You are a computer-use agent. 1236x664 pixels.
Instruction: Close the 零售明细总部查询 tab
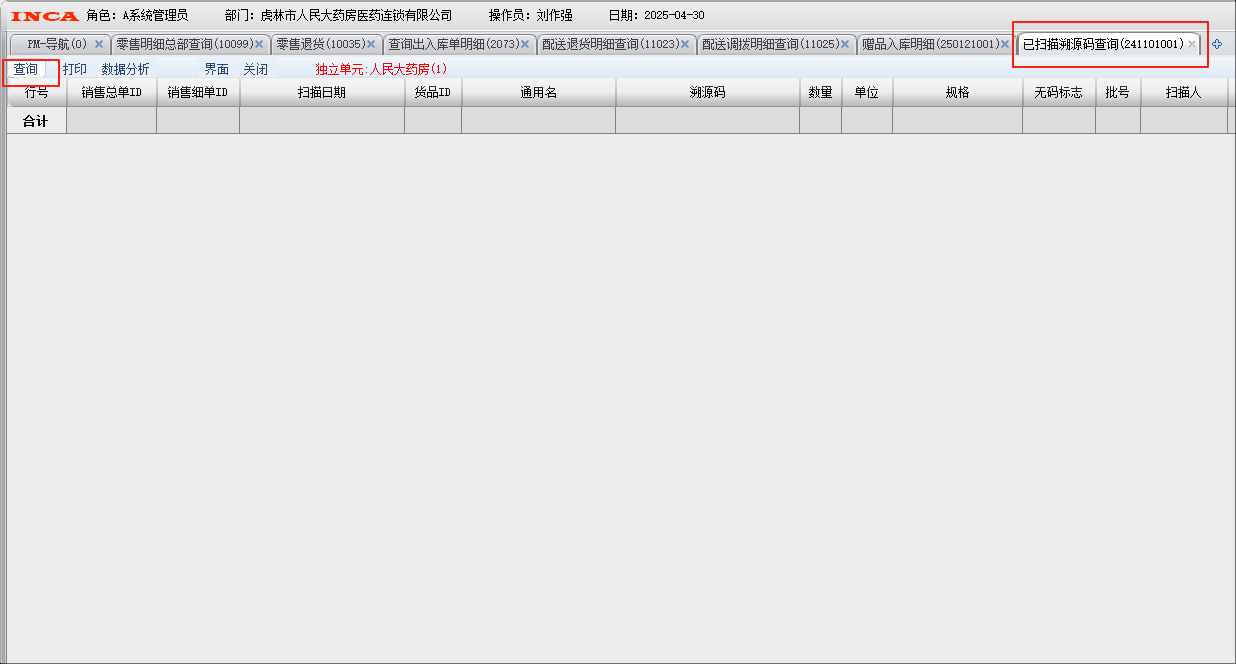(x=259, y=44)
